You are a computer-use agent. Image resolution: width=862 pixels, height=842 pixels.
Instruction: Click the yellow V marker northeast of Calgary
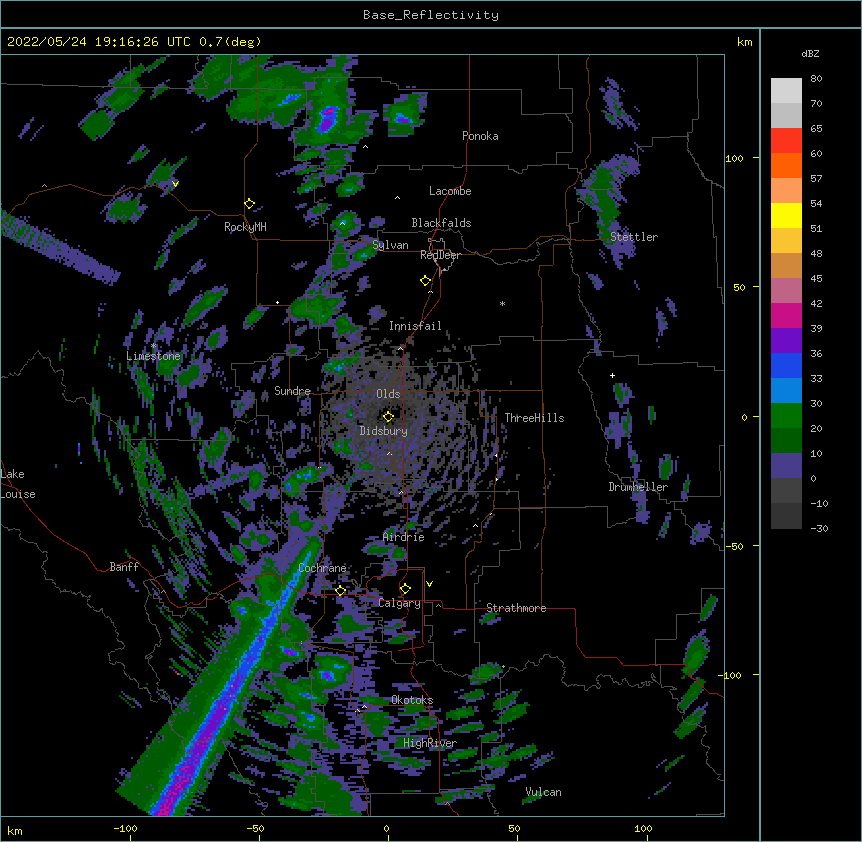tap(429, 584)
